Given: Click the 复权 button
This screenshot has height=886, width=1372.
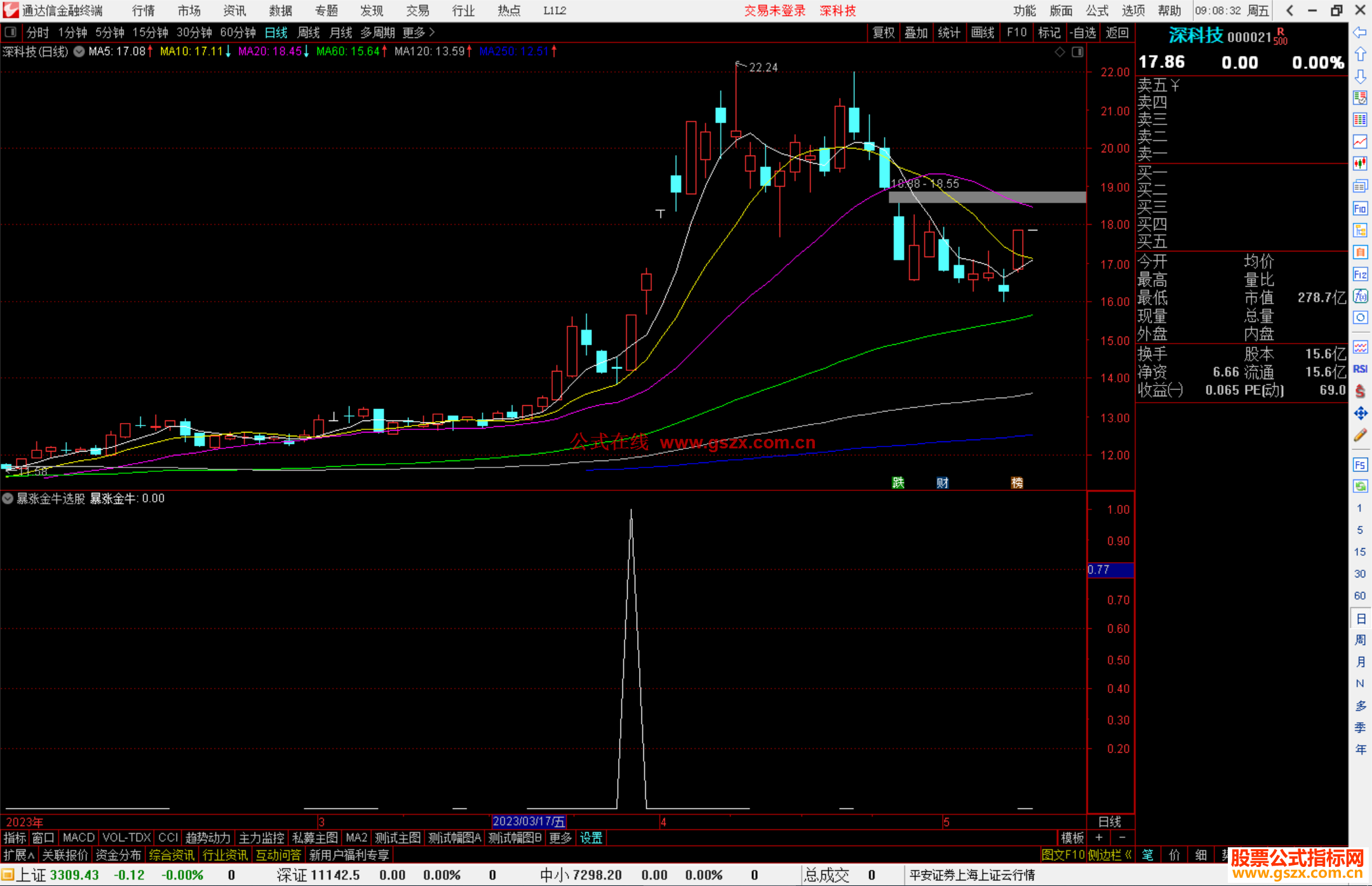Looking at the screenshot, I should [x=883, y=32].
